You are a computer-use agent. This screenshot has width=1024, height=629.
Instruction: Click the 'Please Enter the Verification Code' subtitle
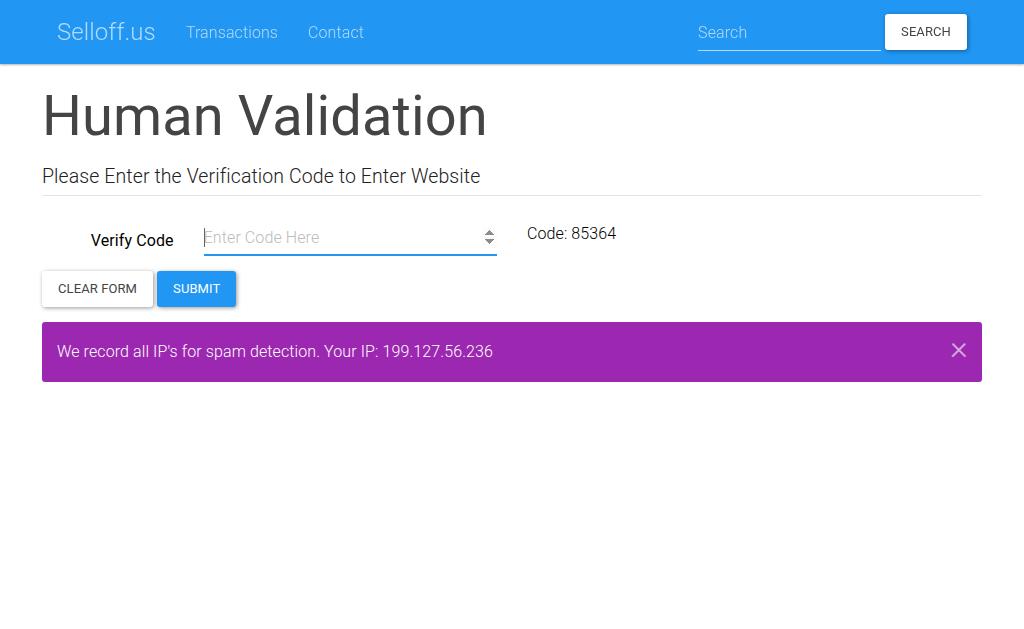click(x=261, y=176)
